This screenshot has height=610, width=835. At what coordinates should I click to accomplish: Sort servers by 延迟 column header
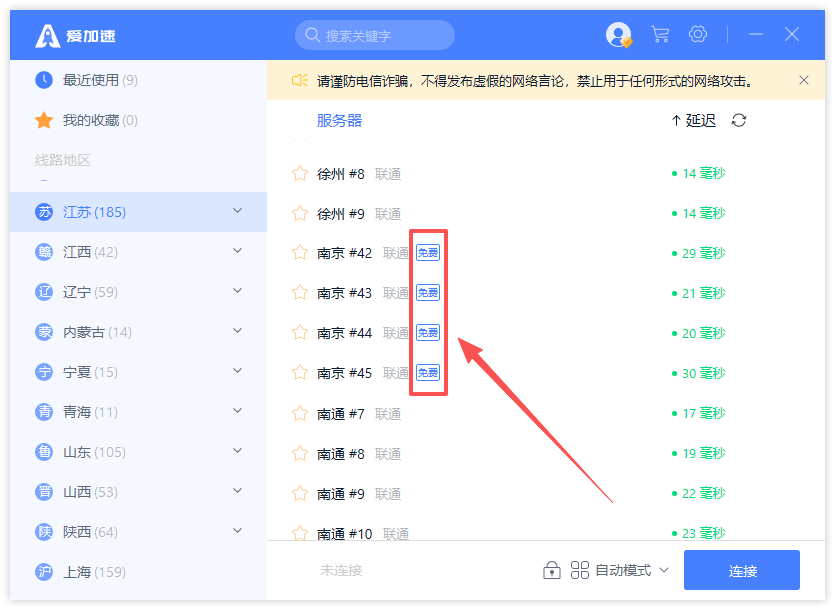(694, 121)
